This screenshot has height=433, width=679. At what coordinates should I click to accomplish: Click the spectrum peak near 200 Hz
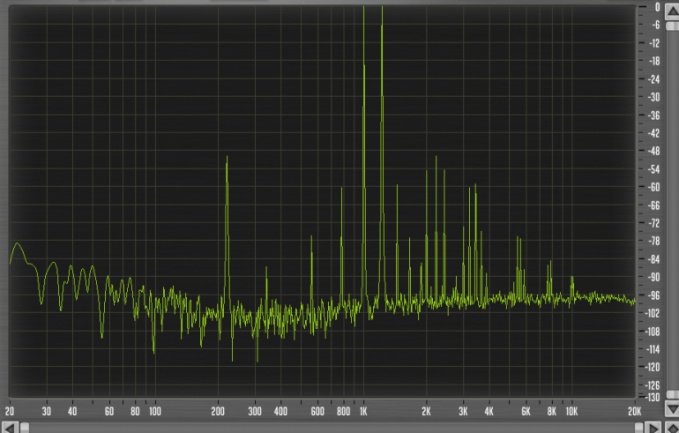point(227,158)
